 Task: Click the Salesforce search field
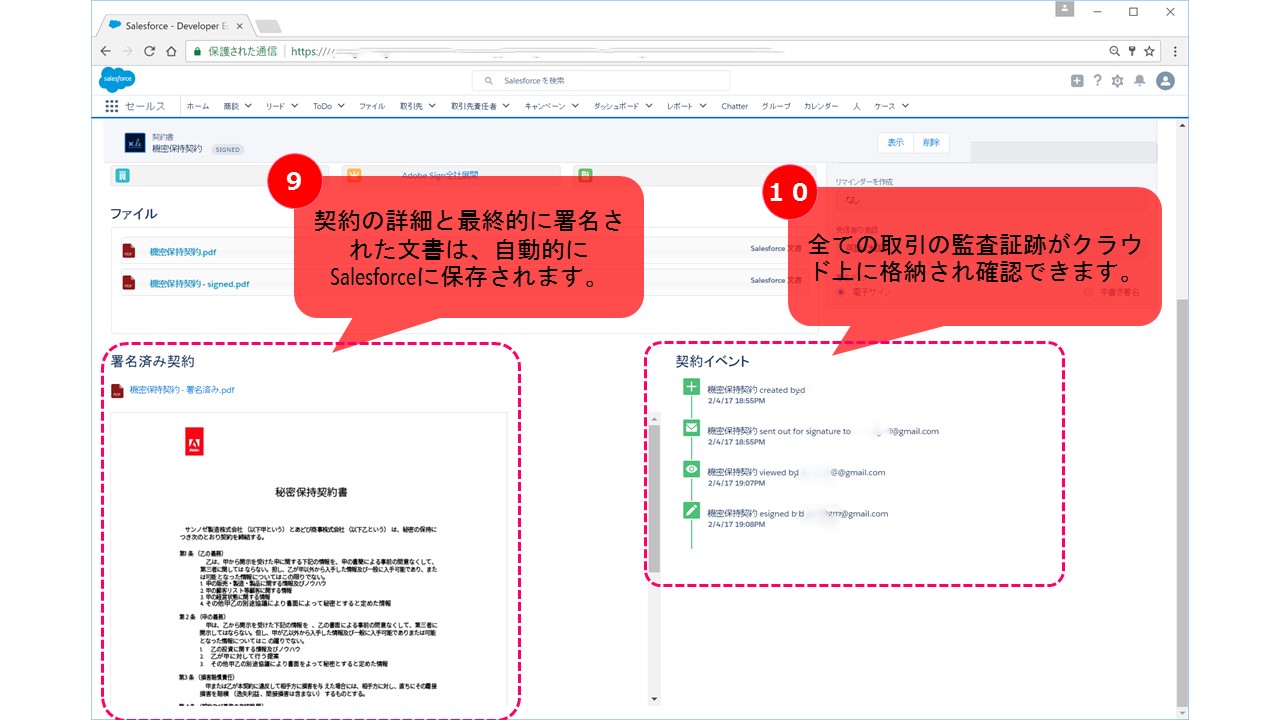coord(601,80)
